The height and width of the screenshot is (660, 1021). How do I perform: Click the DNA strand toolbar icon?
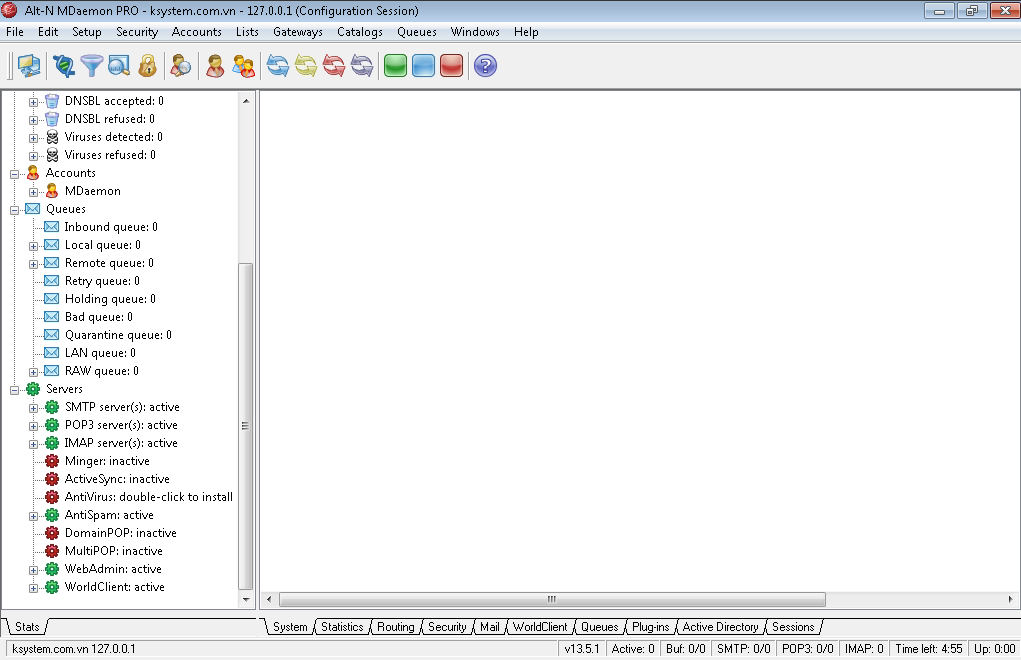(64, 66)
